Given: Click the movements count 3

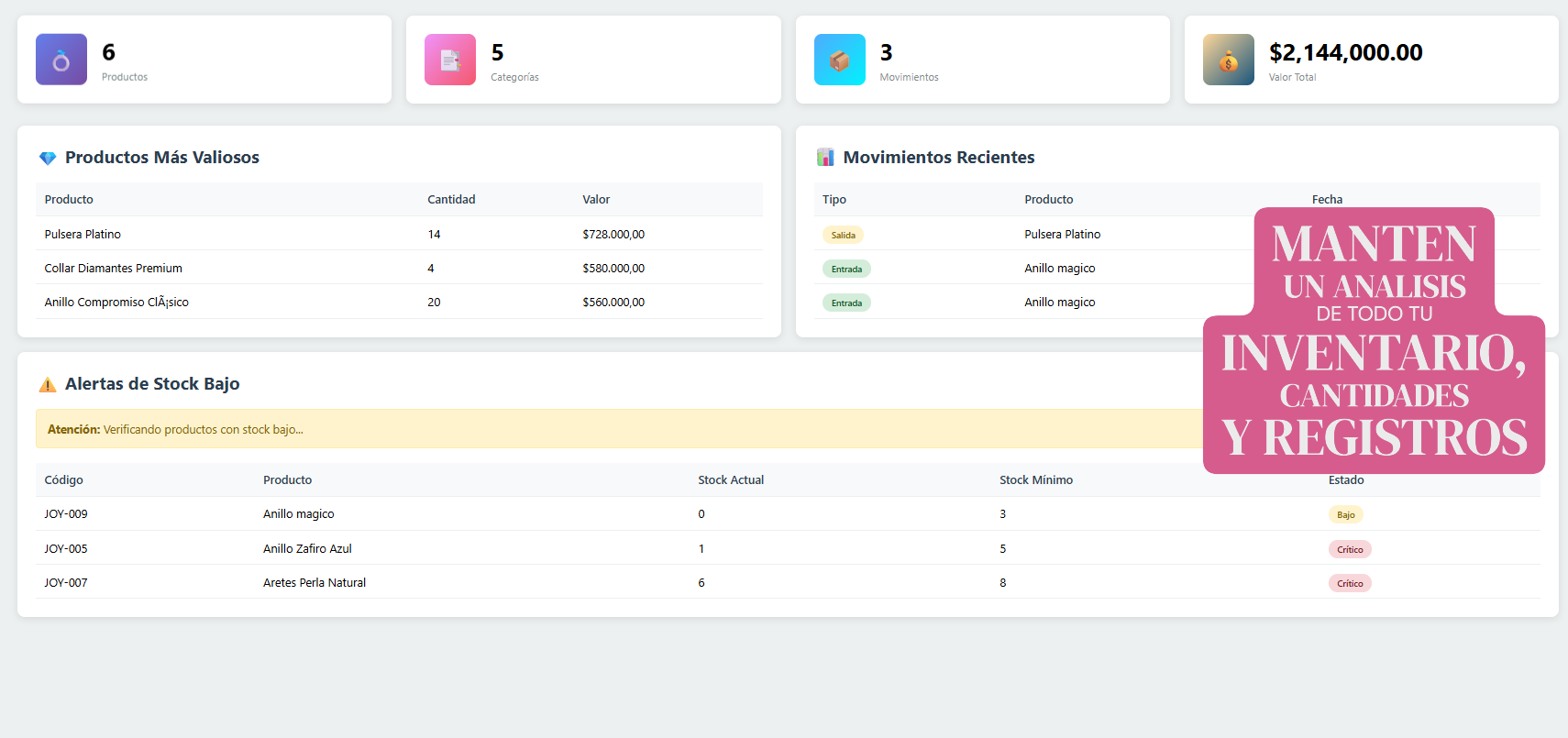Looking at the screenshot, I should tap(886, 52).
